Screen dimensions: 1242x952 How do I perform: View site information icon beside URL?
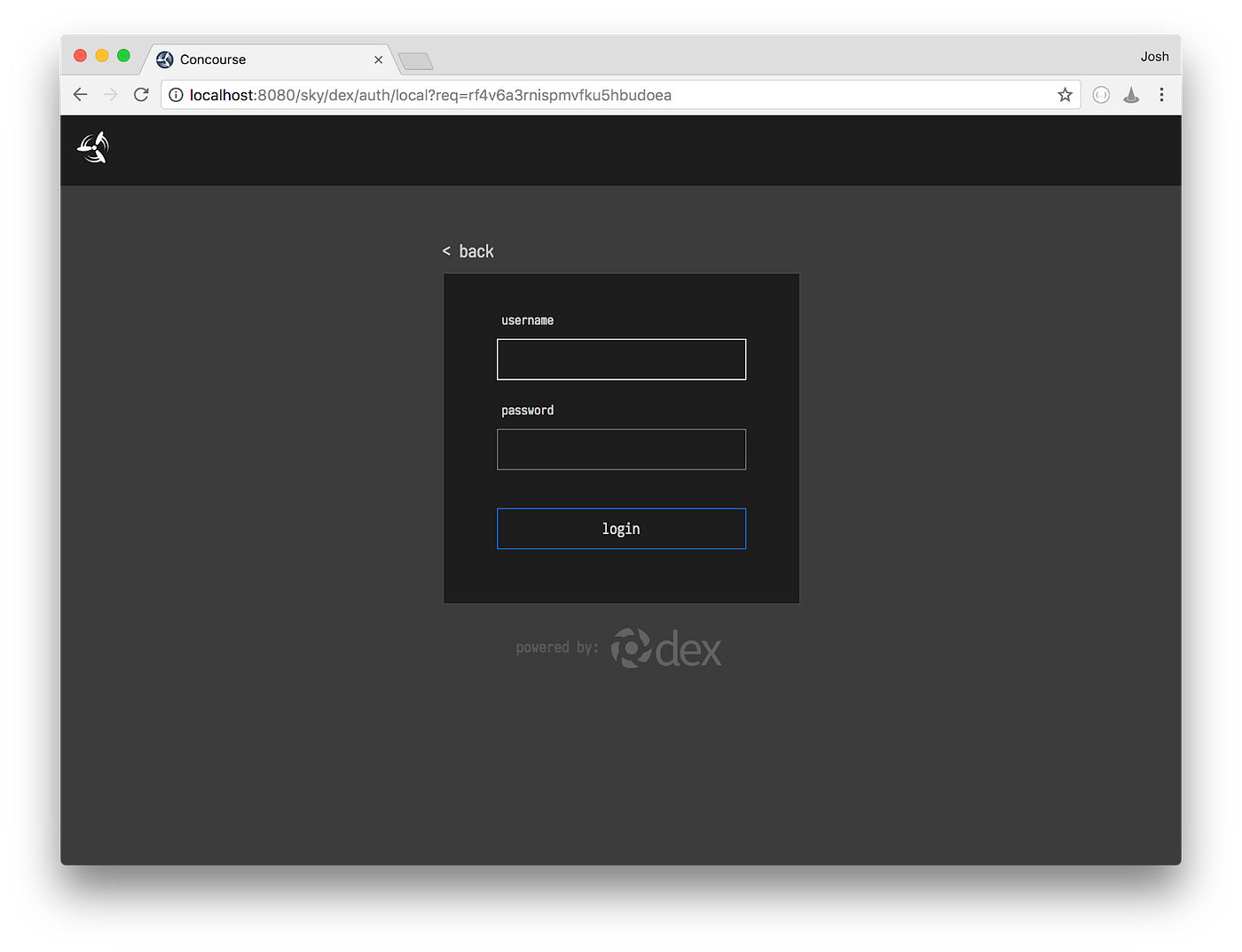pos(176,95)
